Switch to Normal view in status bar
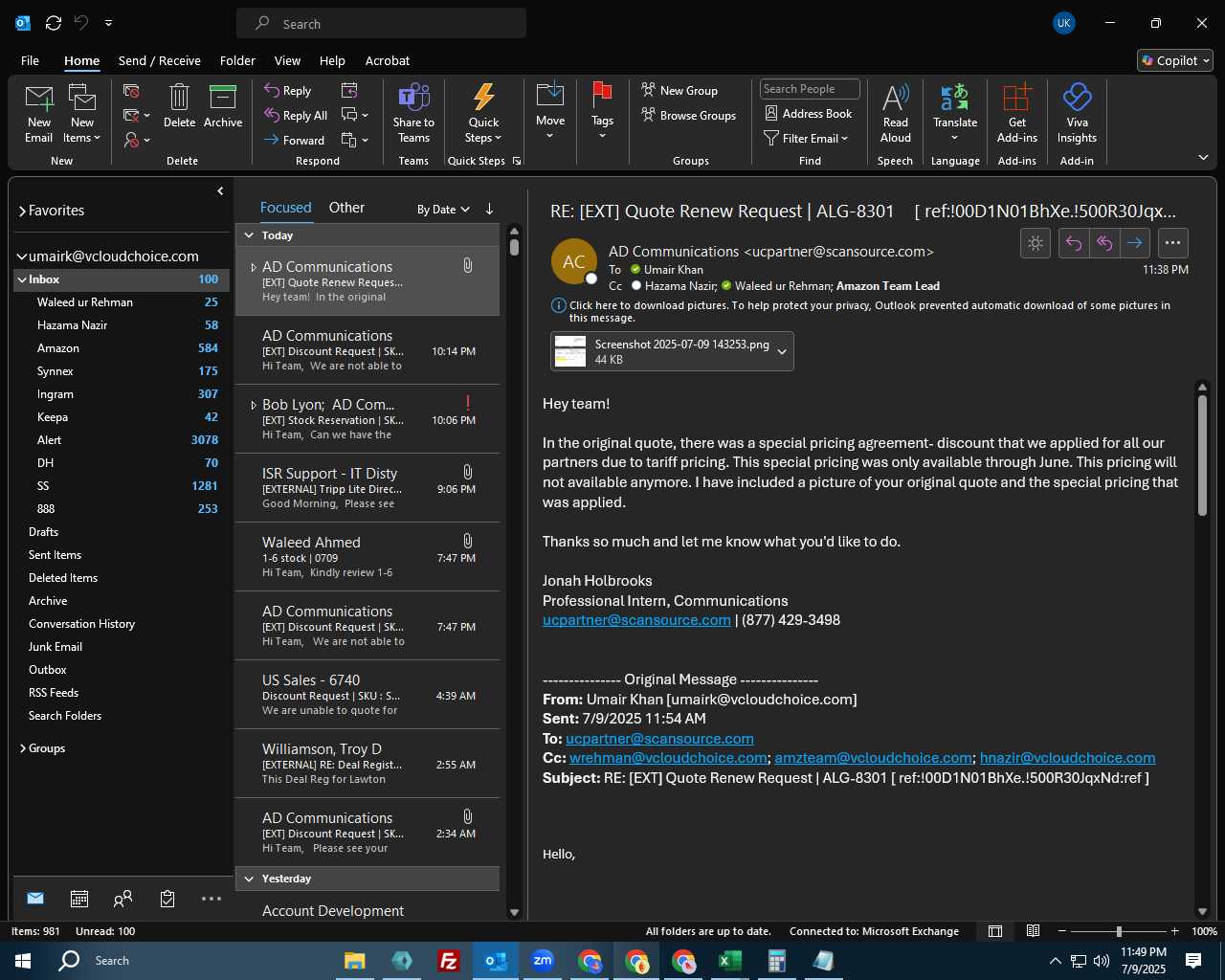 coord(995,931)
